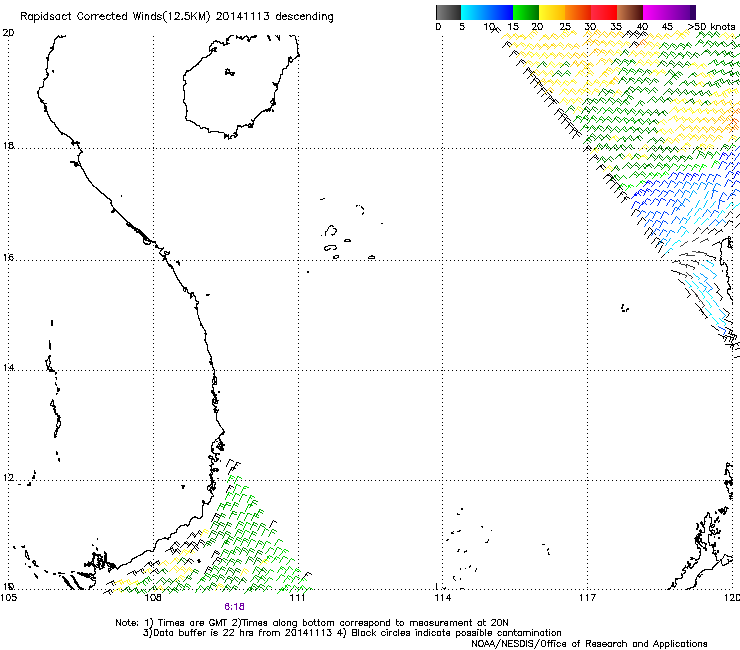Image resolution: width=740 pixels, height=650 pixels.
Task: Click the Hainan island outline on the map
Action: pos(241,86)
